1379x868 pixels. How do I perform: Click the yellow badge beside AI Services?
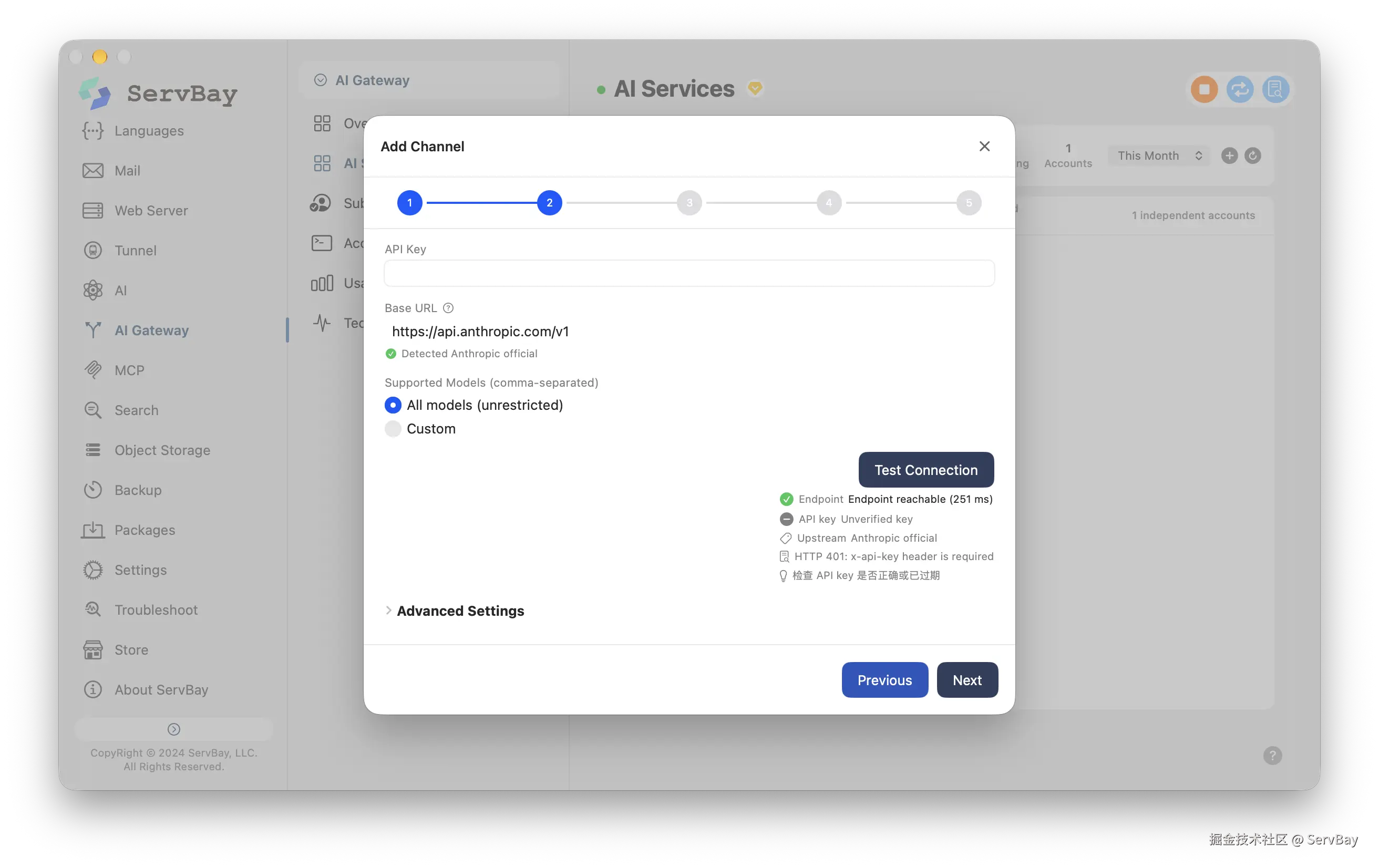point(755,88)
